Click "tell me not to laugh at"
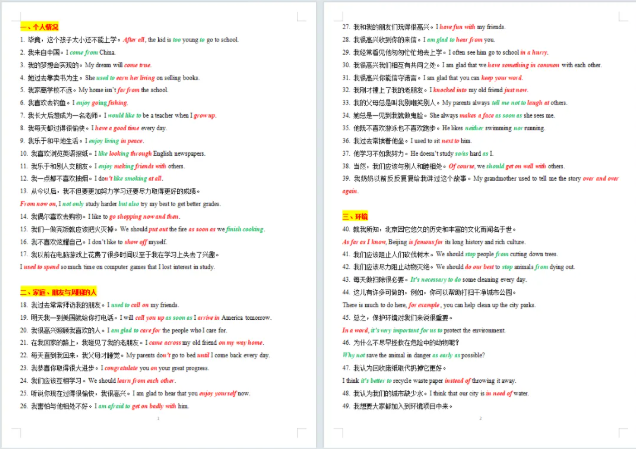 [521, 103]
